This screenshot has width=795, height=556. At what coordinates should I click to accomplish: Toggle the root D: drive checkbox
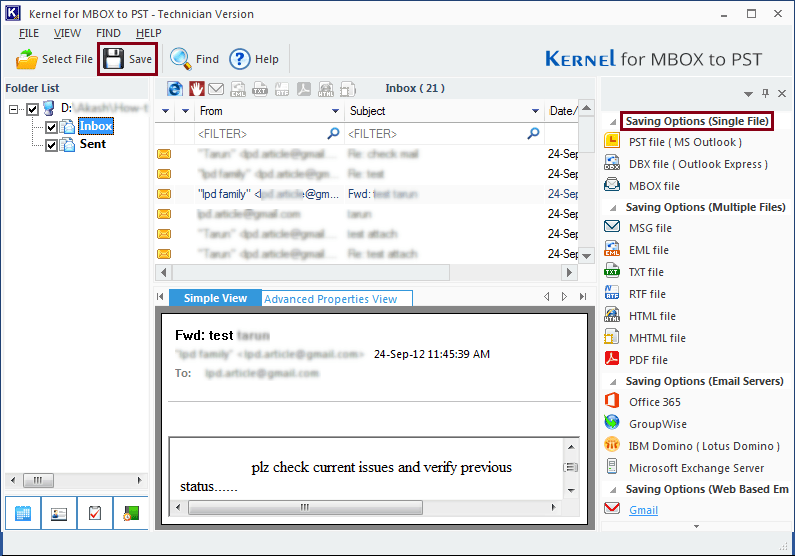pos(32,109)
